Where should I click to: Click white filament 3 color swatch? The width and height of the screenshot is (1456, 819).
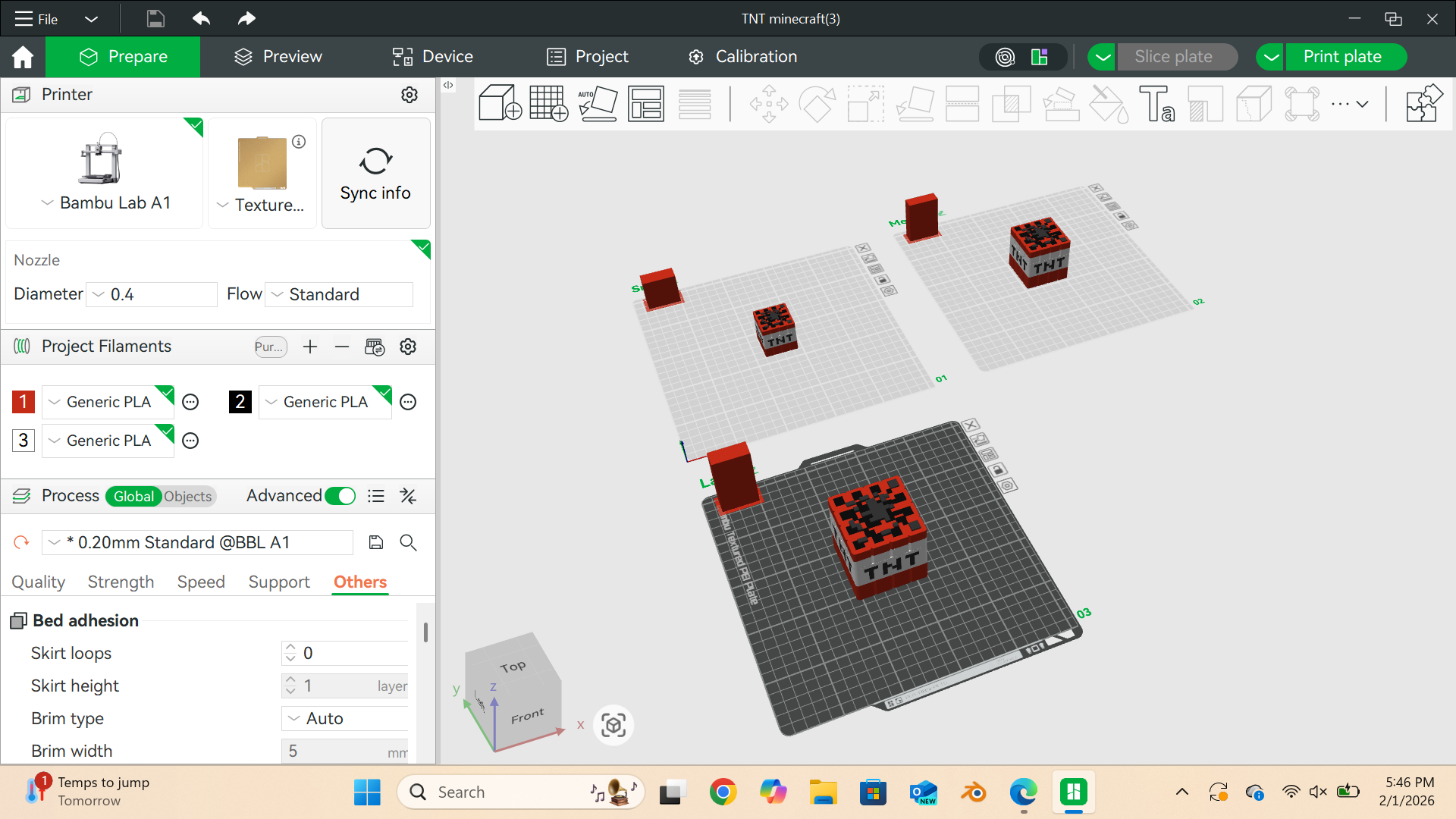[x=23, y=441]
